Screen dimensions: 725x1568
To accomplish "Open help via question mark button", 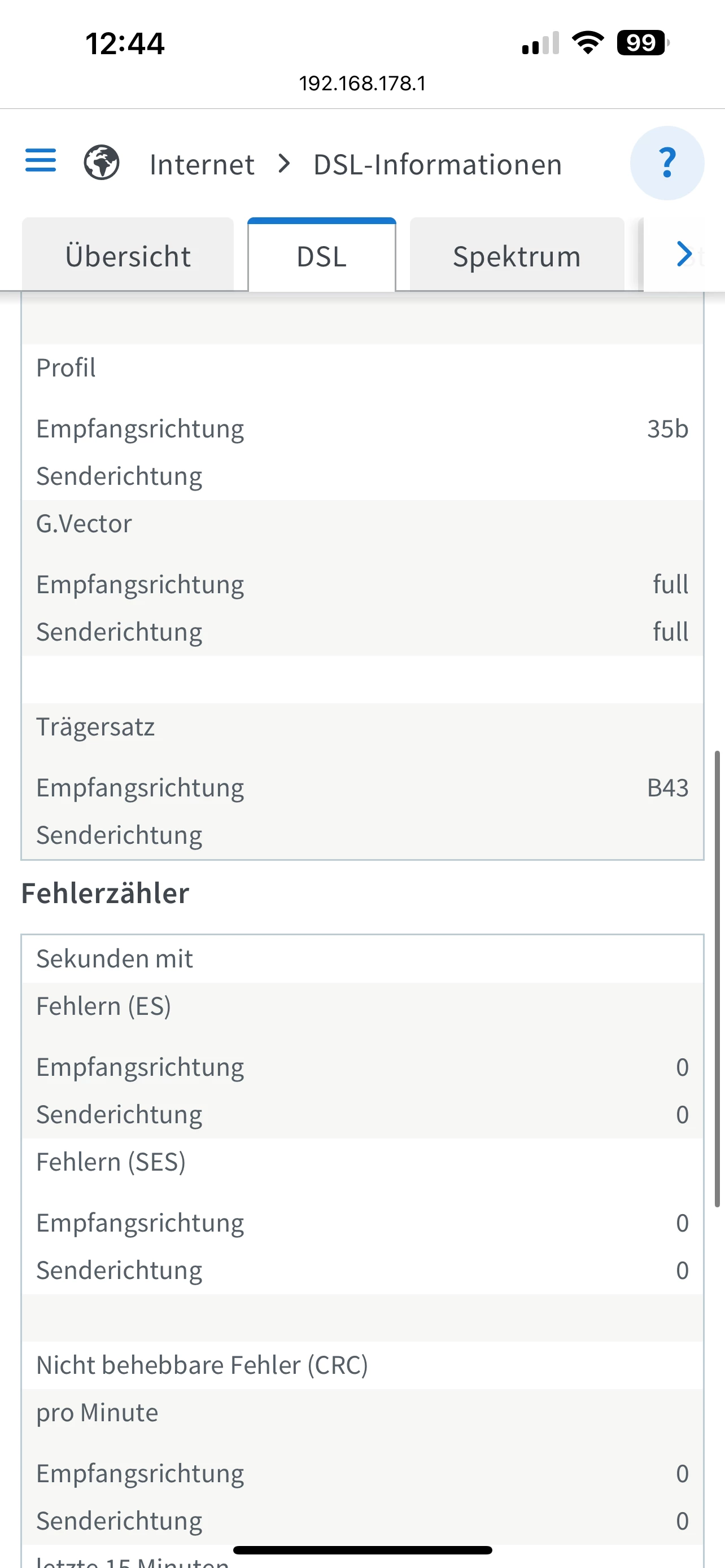I will (667, 163).
